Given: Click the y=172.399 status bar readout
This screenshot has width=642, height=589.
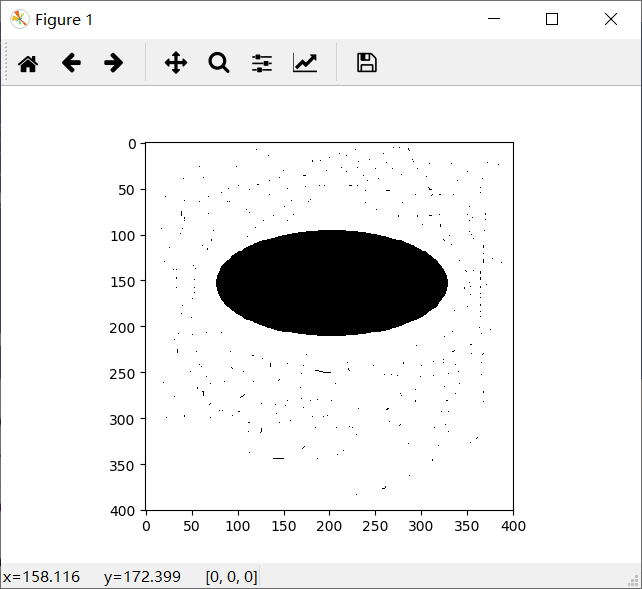Looking at the screenshot, I should coord(142,577).
